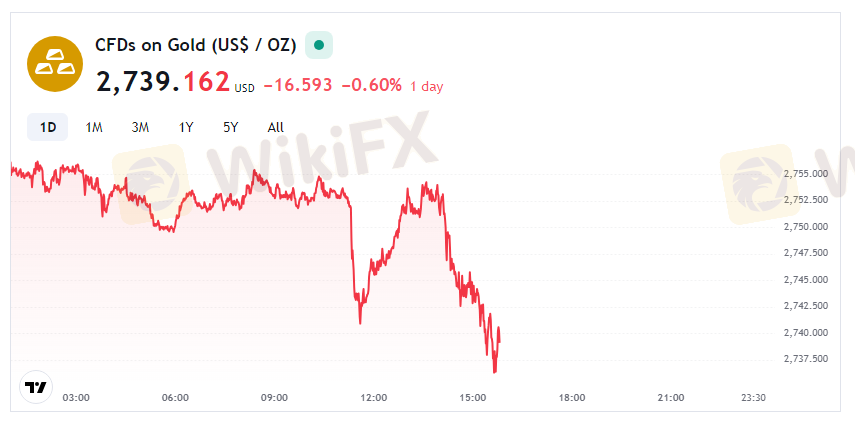Click the 2,739.162 price value
The image size is (855, 422).
point(163,82)
